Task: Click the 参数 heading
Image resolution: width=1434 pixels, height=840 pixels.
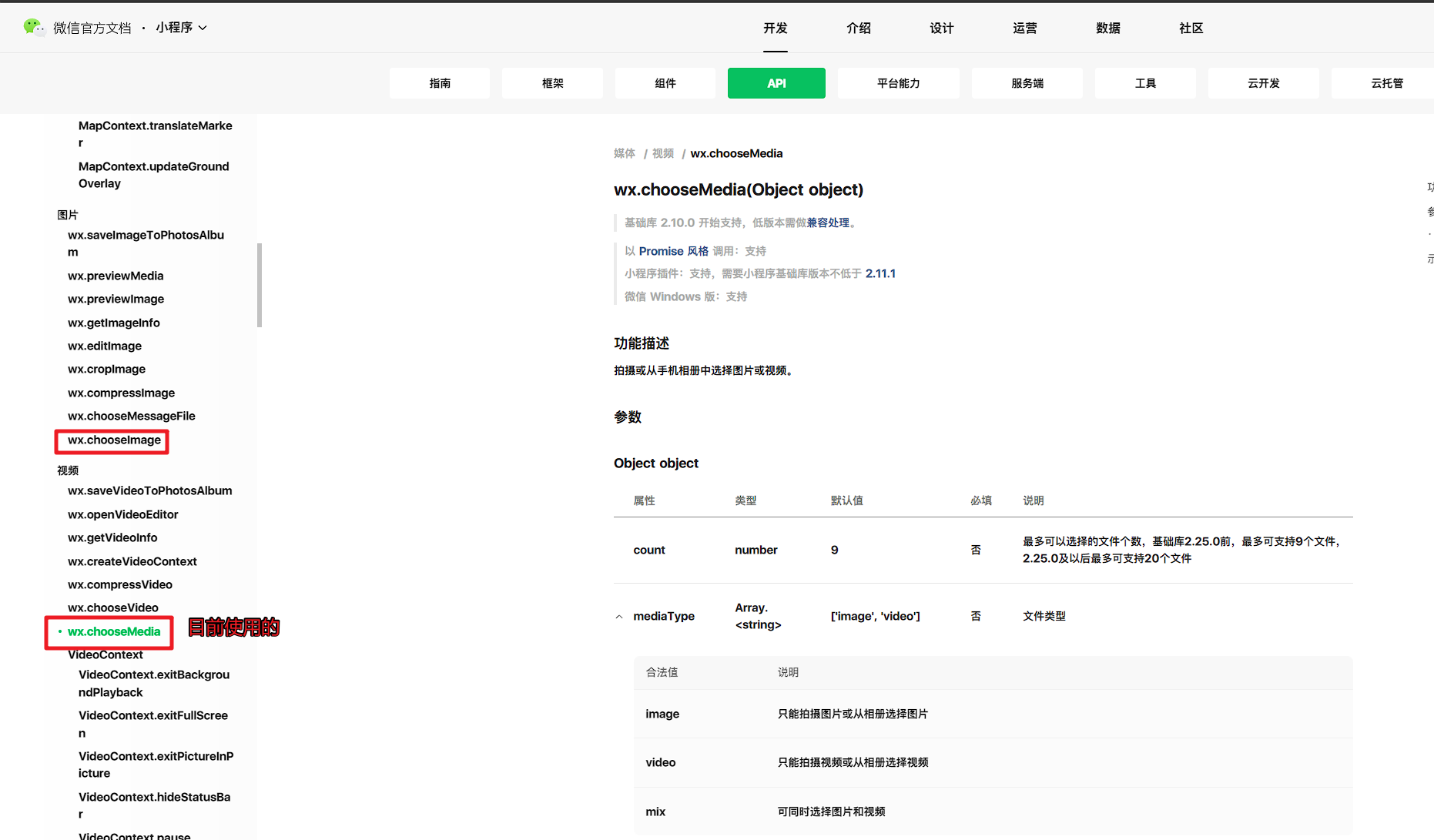Action: pos(628,417)
